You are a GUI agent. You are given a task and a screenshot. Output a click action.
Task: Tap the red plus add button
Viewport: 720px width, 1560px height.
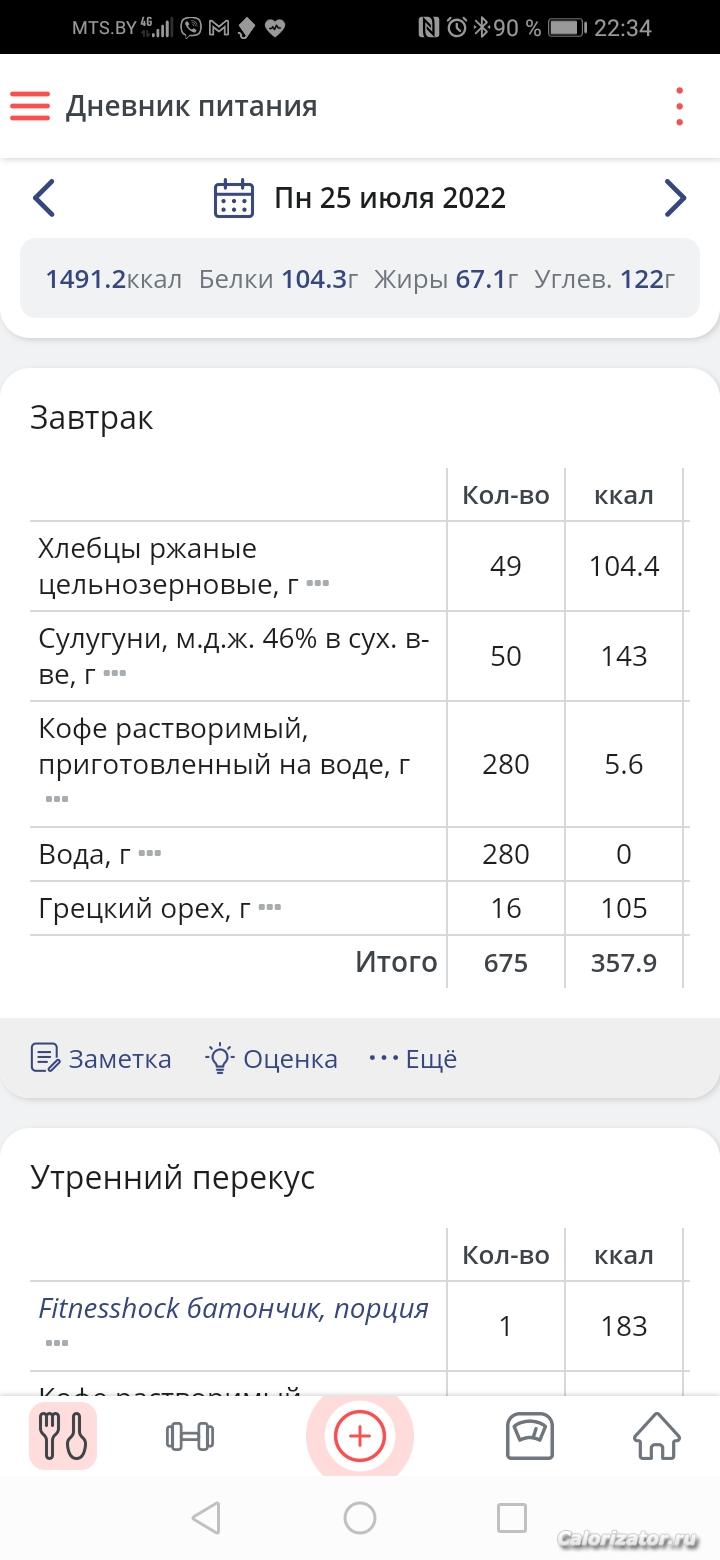click(x=360, y=1437)
